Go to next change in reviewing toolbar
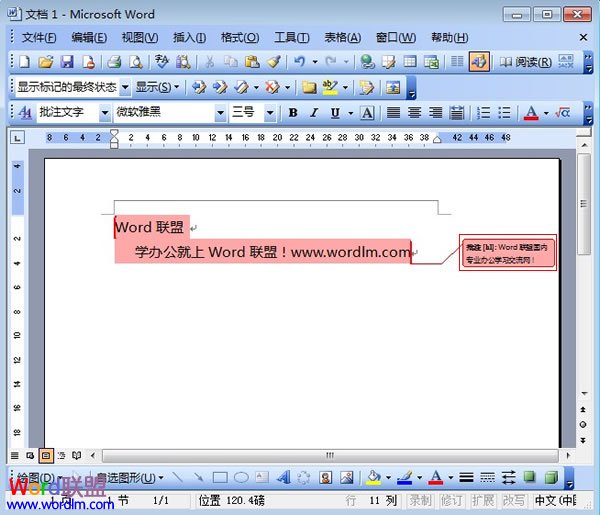600x515 pixels. point(220,87)
